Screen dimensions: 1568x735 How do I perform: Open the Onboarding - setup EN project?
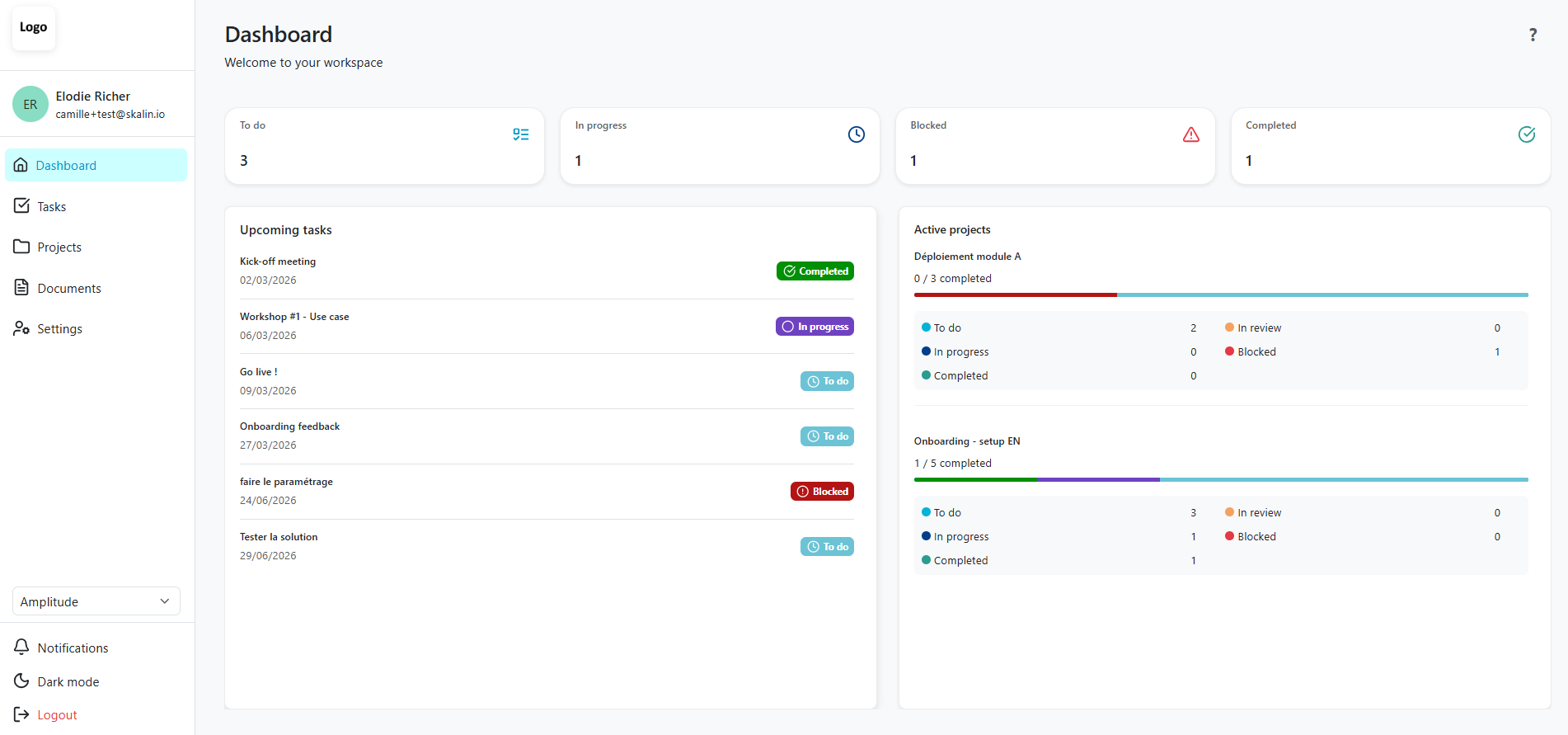(967, 441)
